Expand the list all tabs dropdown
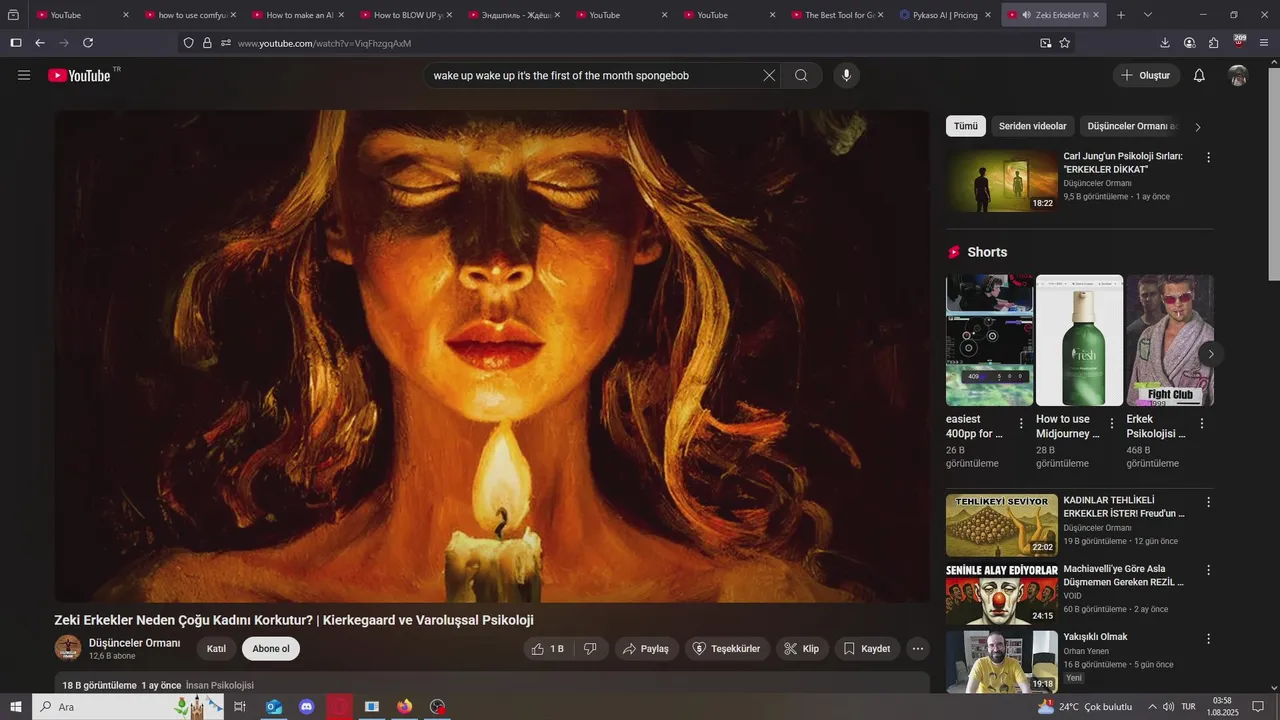This screenshot has width=1280, height=720. [x=1148, y=15]
